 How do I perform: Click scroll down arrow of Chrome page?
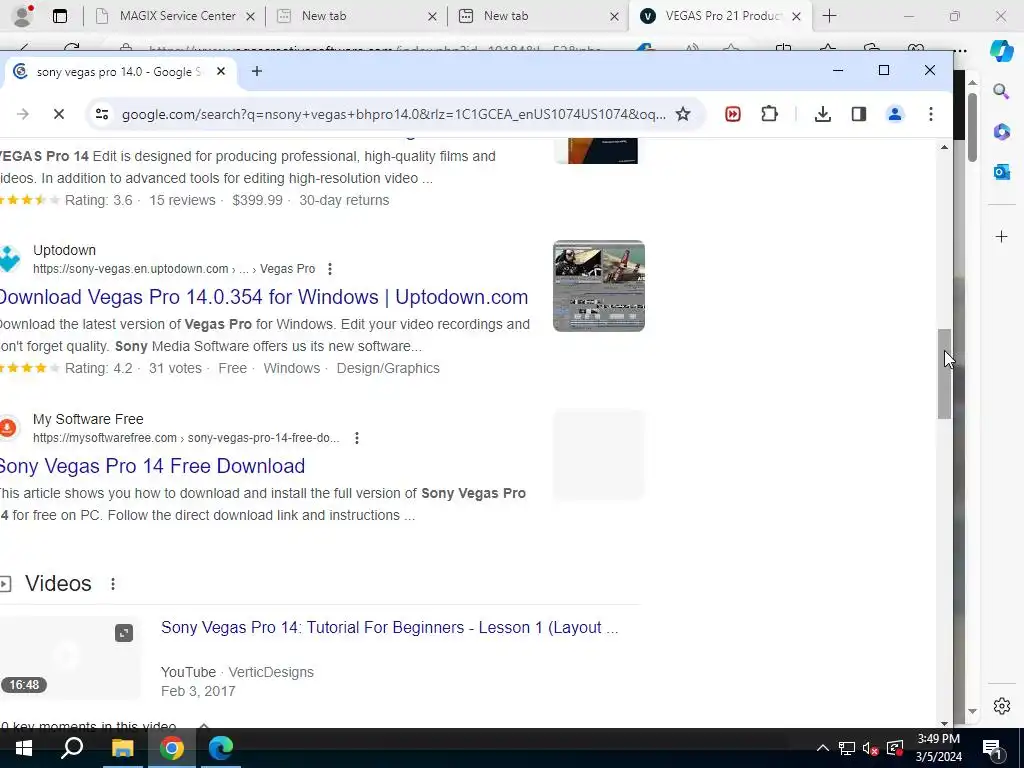944,723
